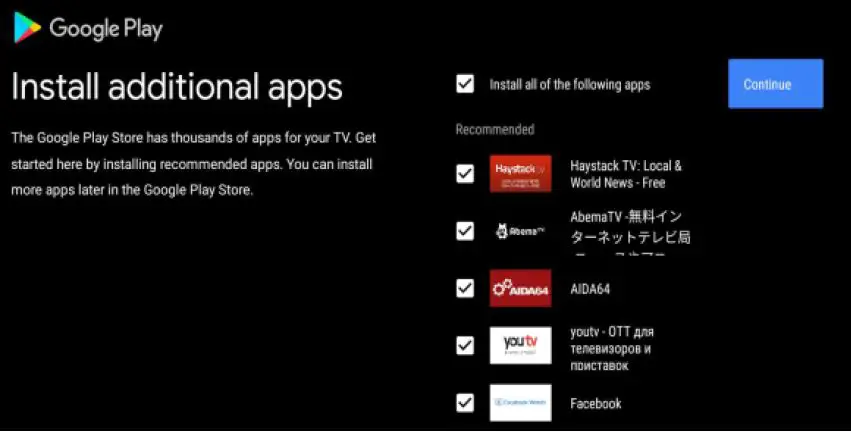Image resolution: width=851 pixels, height=435 pixels.
Task: Uncheck the Facebook checkbox
Action: pos(465,402)
